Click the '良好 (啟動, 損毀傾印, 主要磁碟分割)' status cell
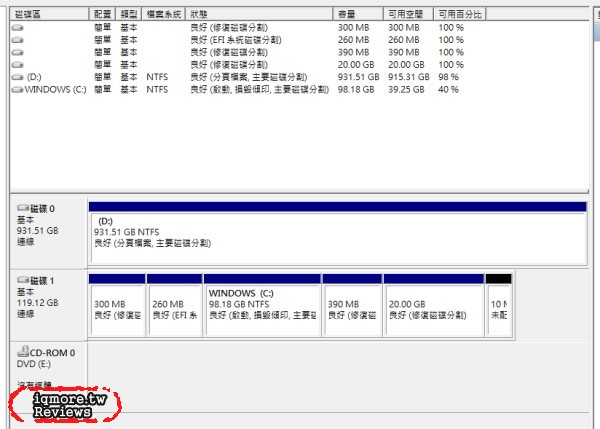 pyautogui.click(x=259, y=90)
